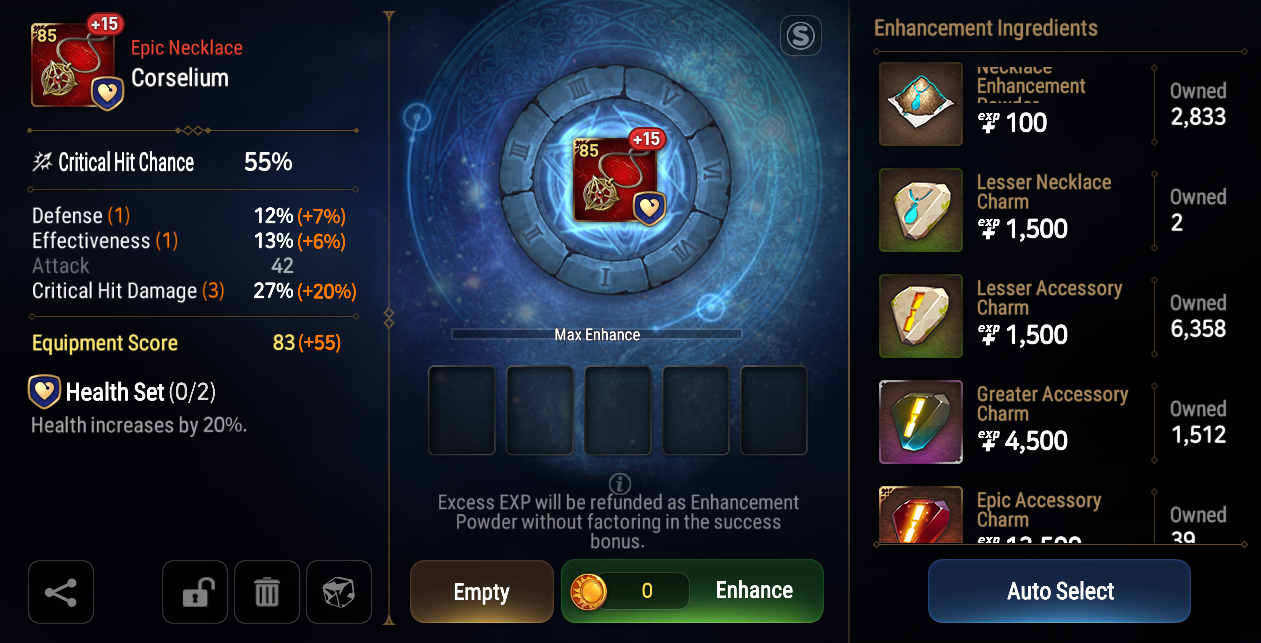Click the Max Enhance progress bar
This screenshot has height=643, width=1261.
597,334
